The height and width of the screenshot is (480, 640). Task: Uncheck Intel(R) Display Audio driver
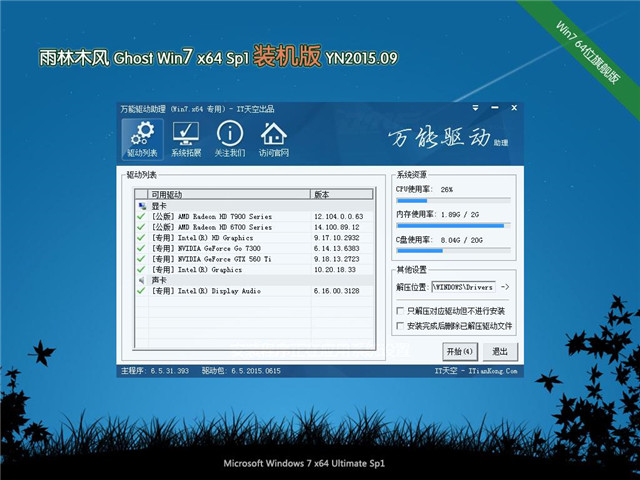[141, 291]
